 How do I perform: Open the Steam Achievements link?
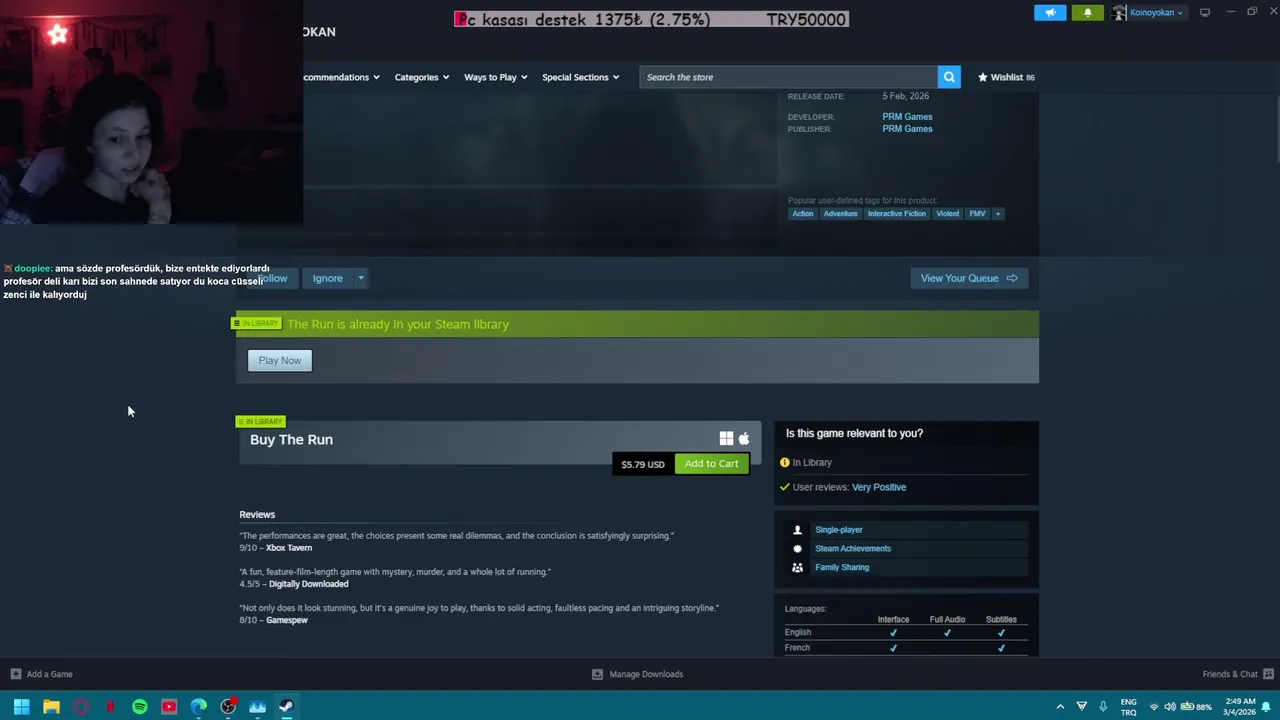tap(853, 549)
